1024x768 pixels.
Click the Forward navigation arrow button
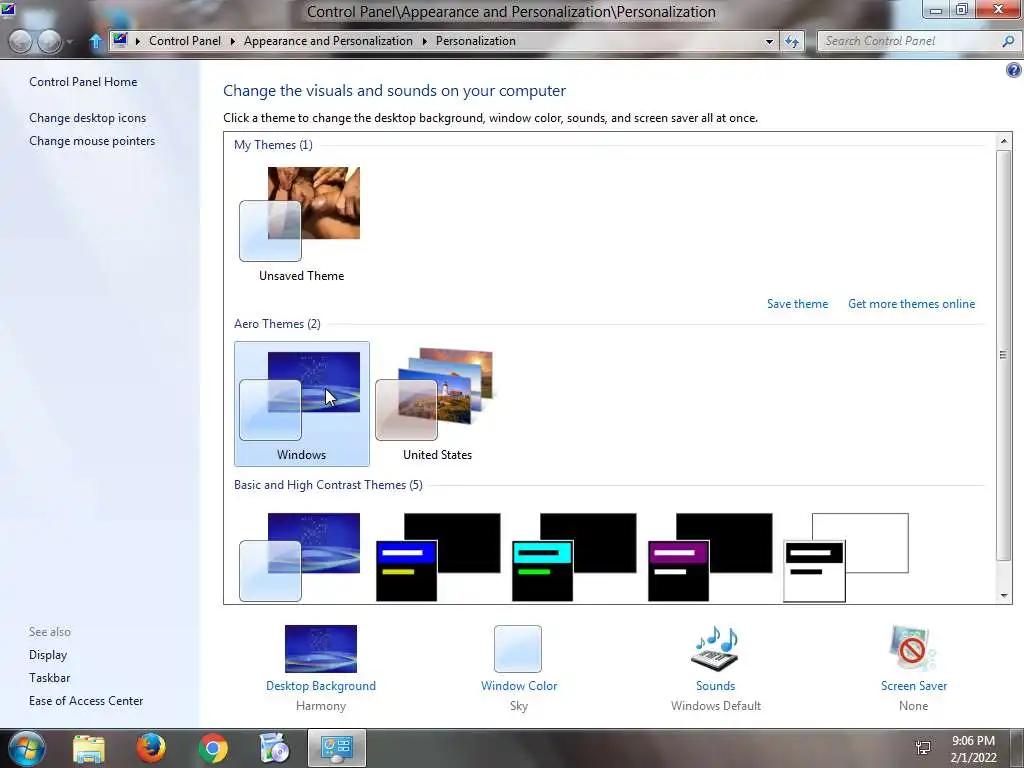click(50, 42)
